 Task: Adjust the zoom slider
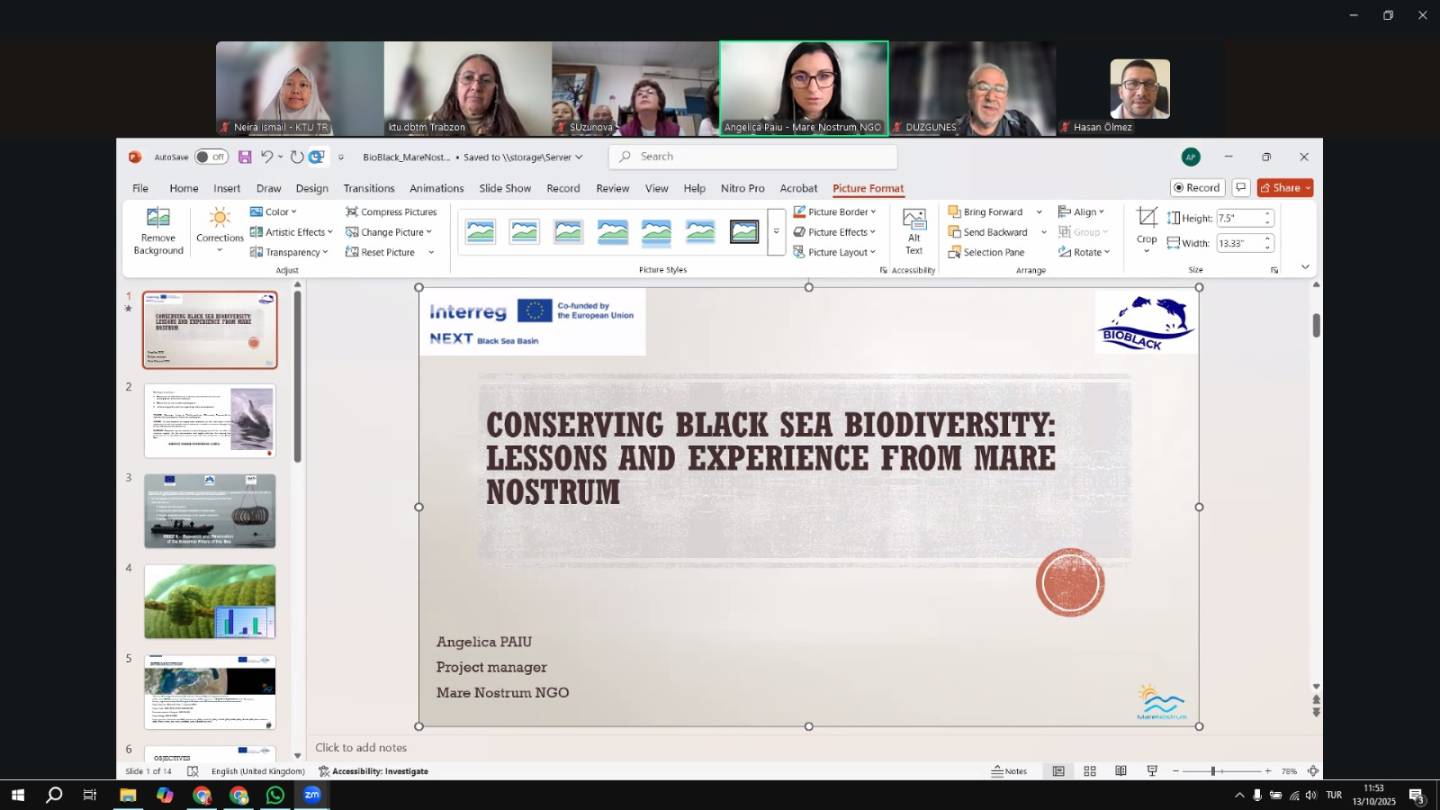tap(1213, 771)
